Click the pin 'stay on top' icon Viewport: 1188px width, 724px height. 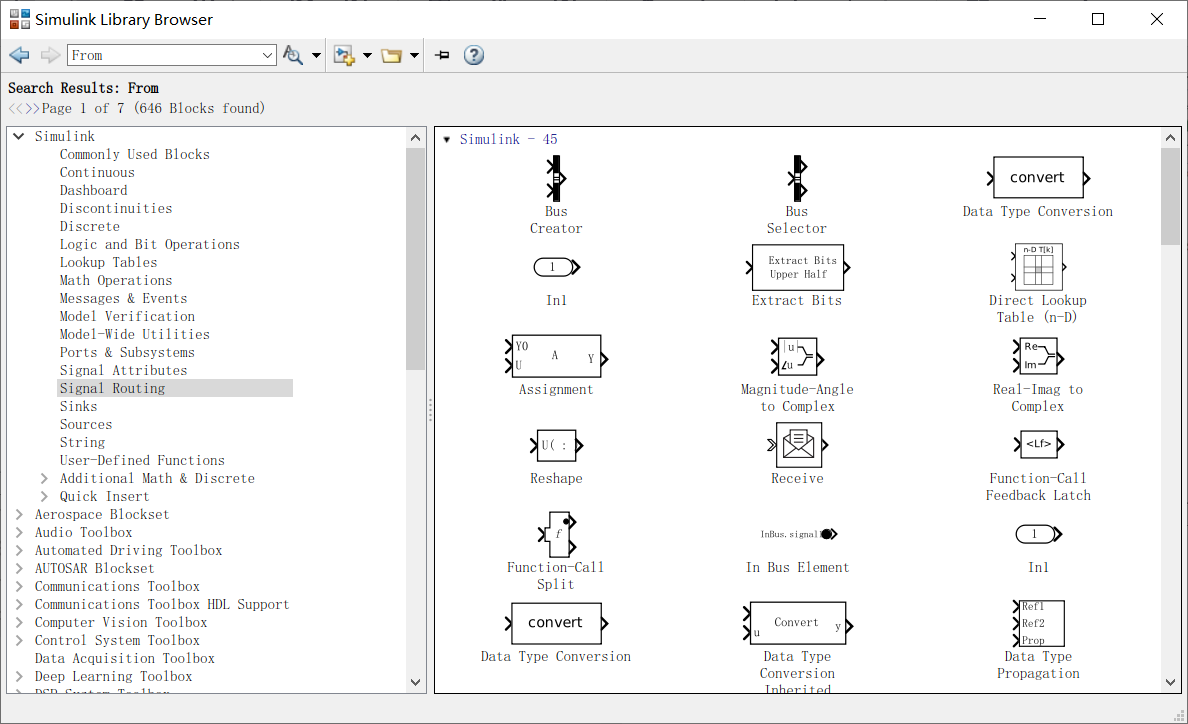coord(442,55)
